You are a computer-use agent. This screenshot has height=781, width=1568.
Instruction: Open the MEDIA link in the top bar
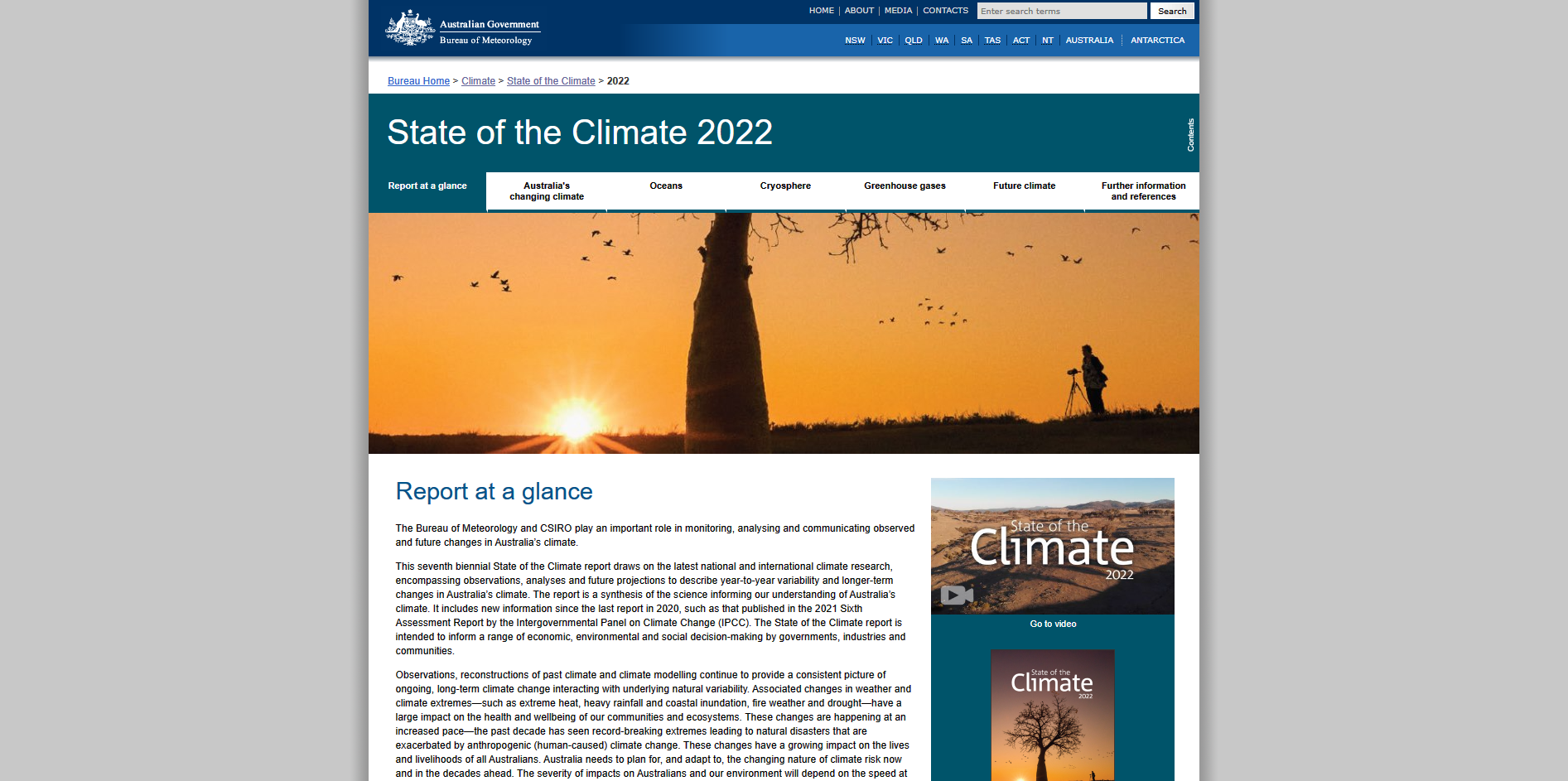(898, 11)
